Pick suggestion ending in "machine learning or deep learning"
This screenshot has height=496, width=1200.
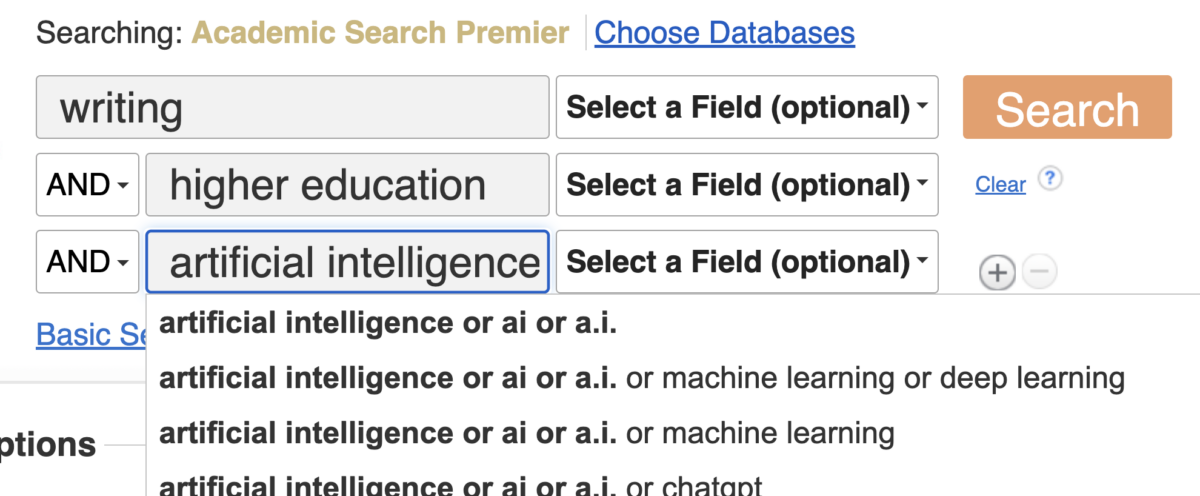tap(642, 379)
